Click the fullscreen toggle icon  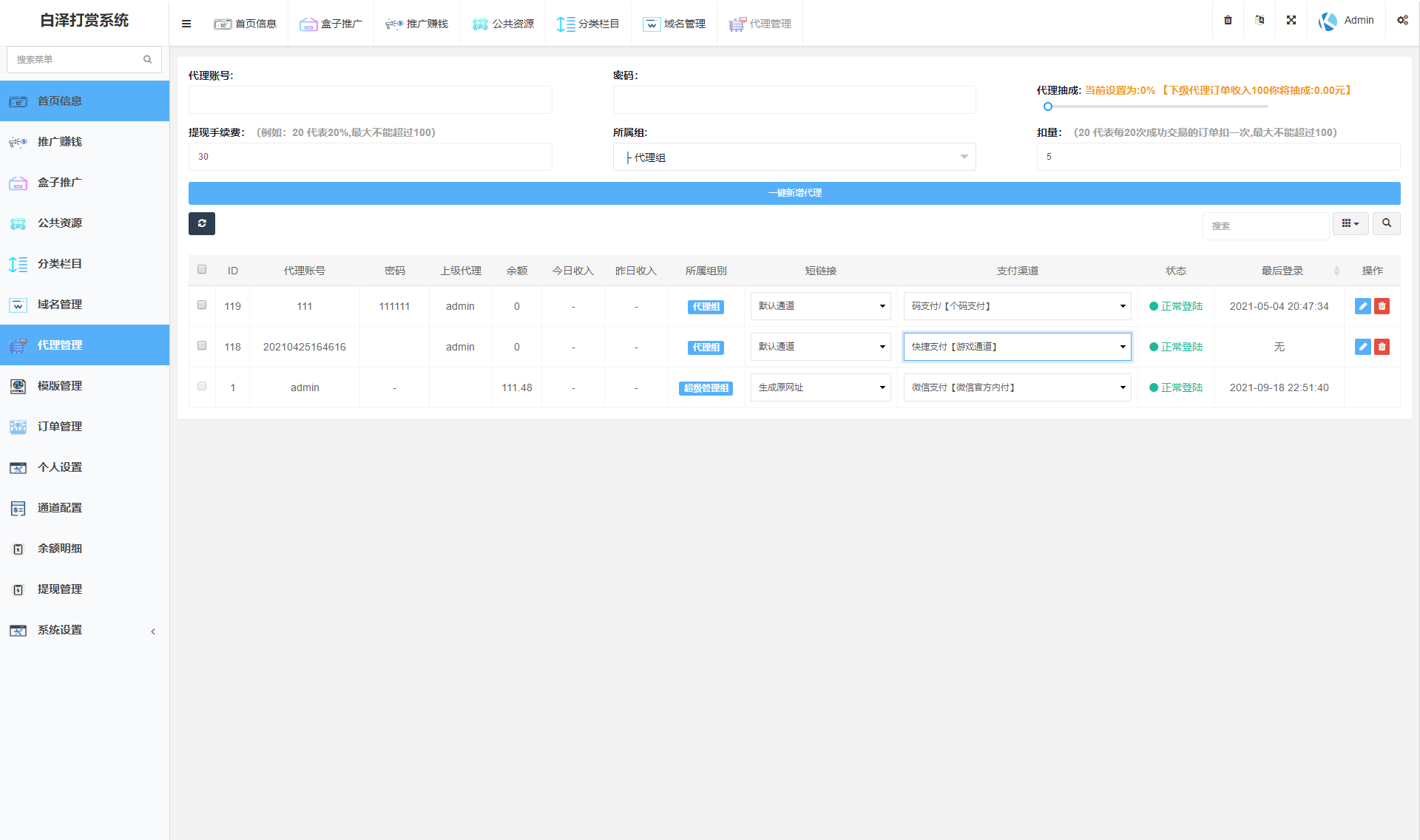point(1291,21)
